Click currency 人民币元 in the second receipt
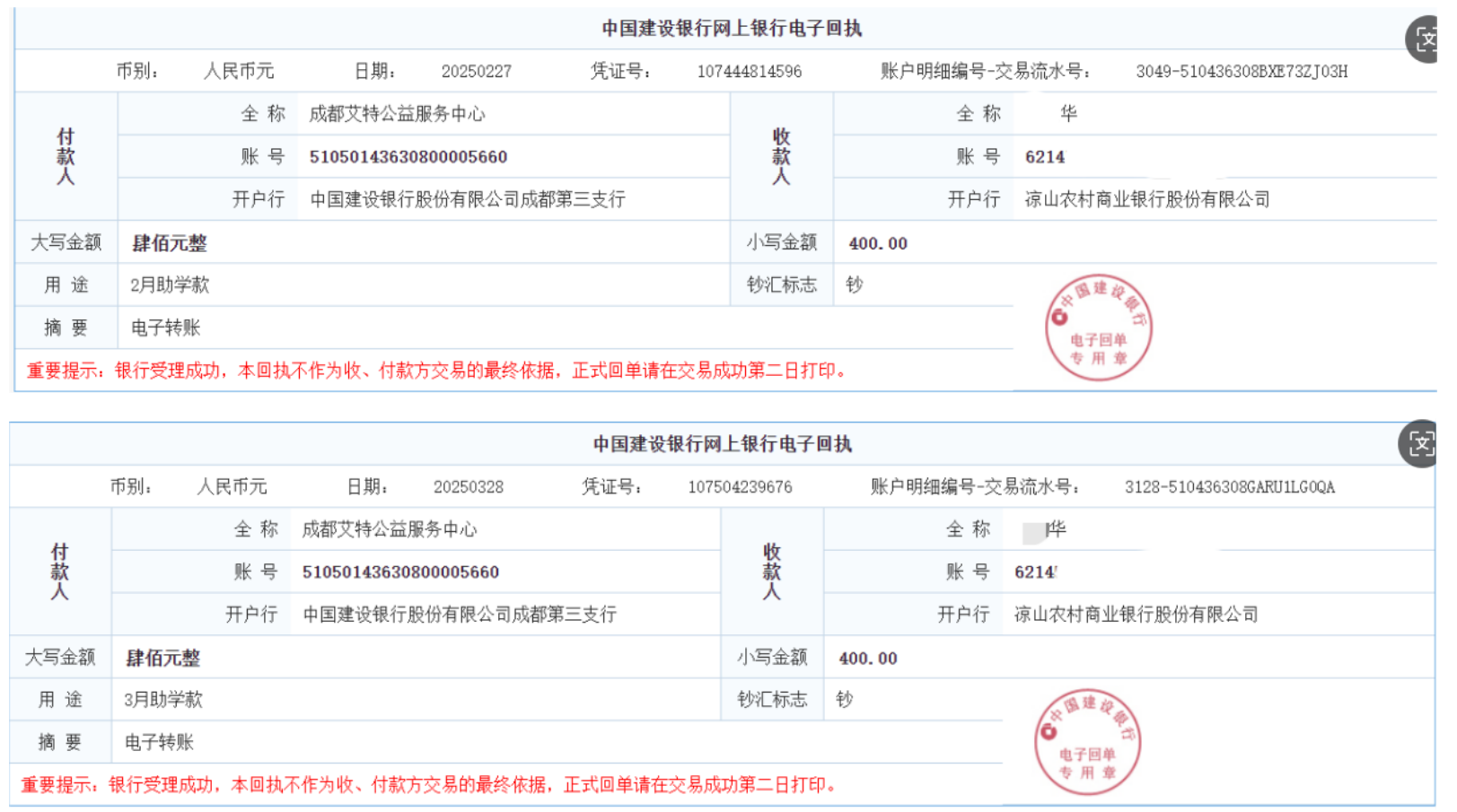This screenshot has height=812, width=1457. click(232, 487)
